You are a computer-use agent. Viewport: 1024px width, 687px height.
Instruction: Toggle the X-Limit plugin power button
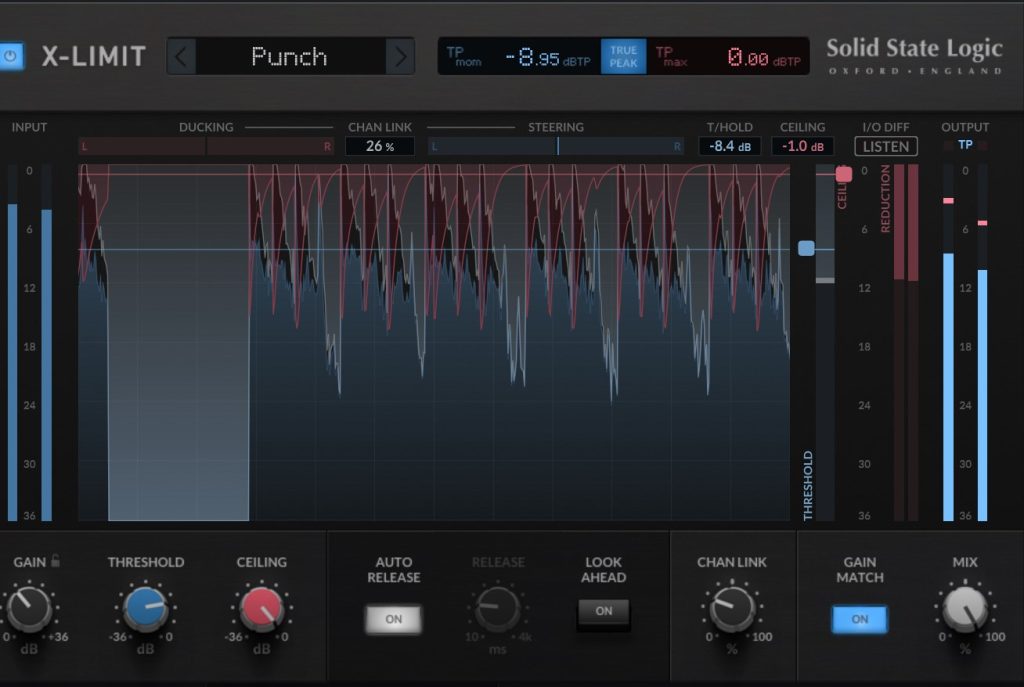tap(11, 56)
